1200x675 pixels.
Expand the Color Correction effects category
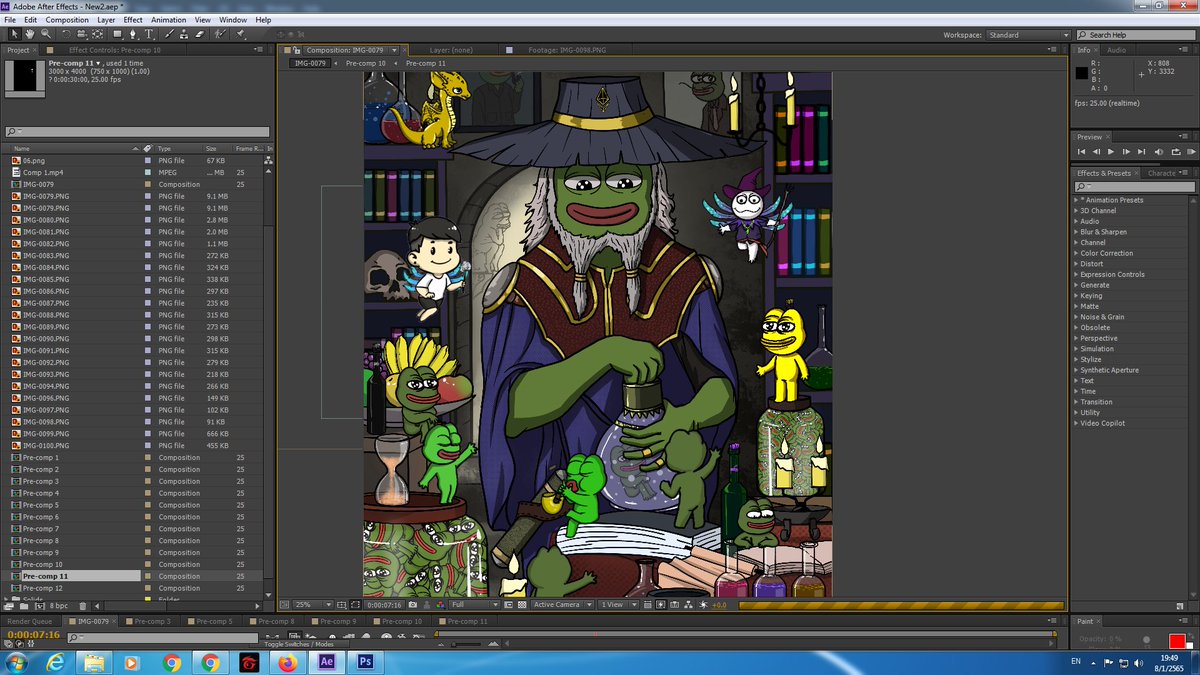click(x=1076, y=253)
